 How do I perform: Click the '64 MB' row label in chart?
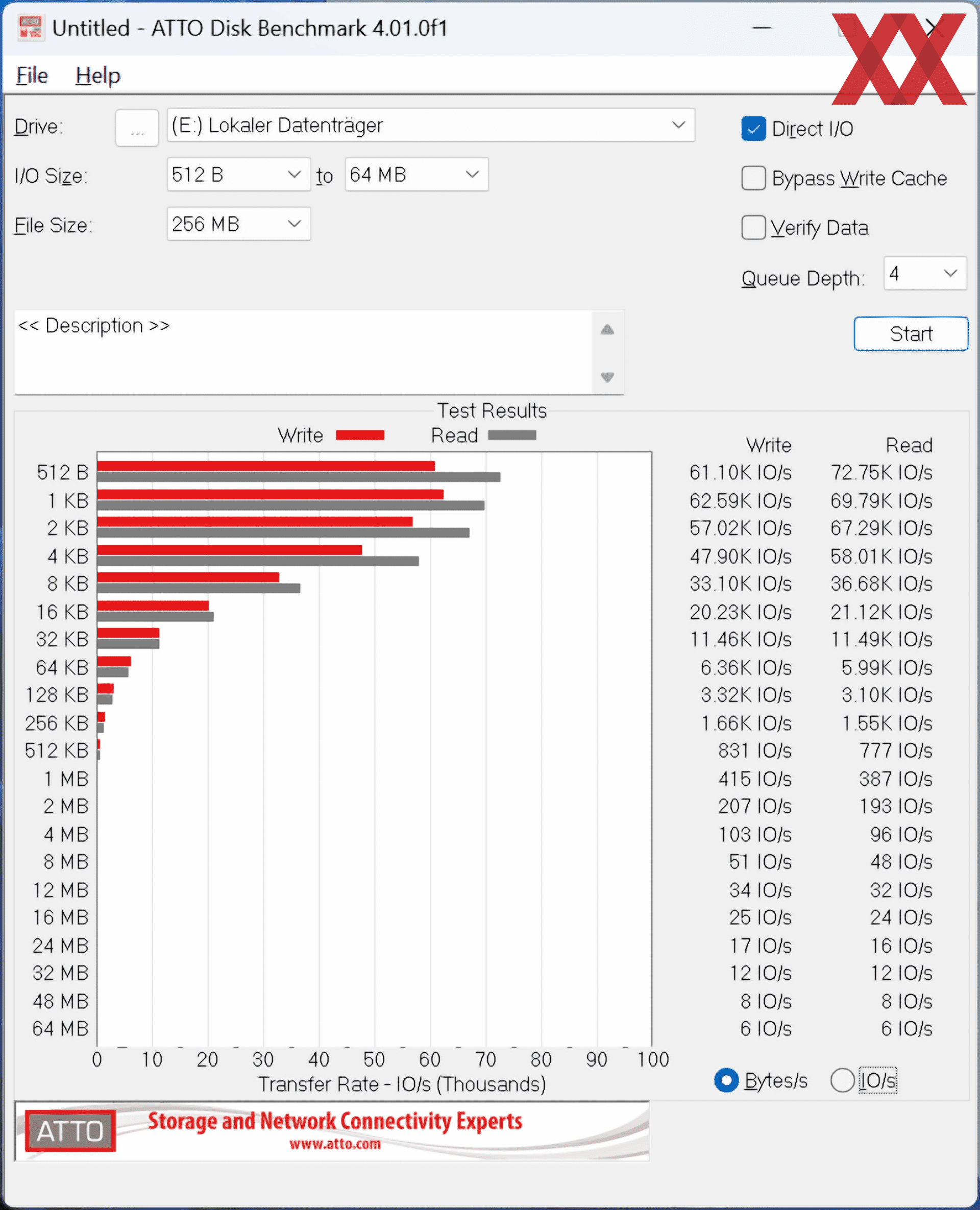[60, 1029]
